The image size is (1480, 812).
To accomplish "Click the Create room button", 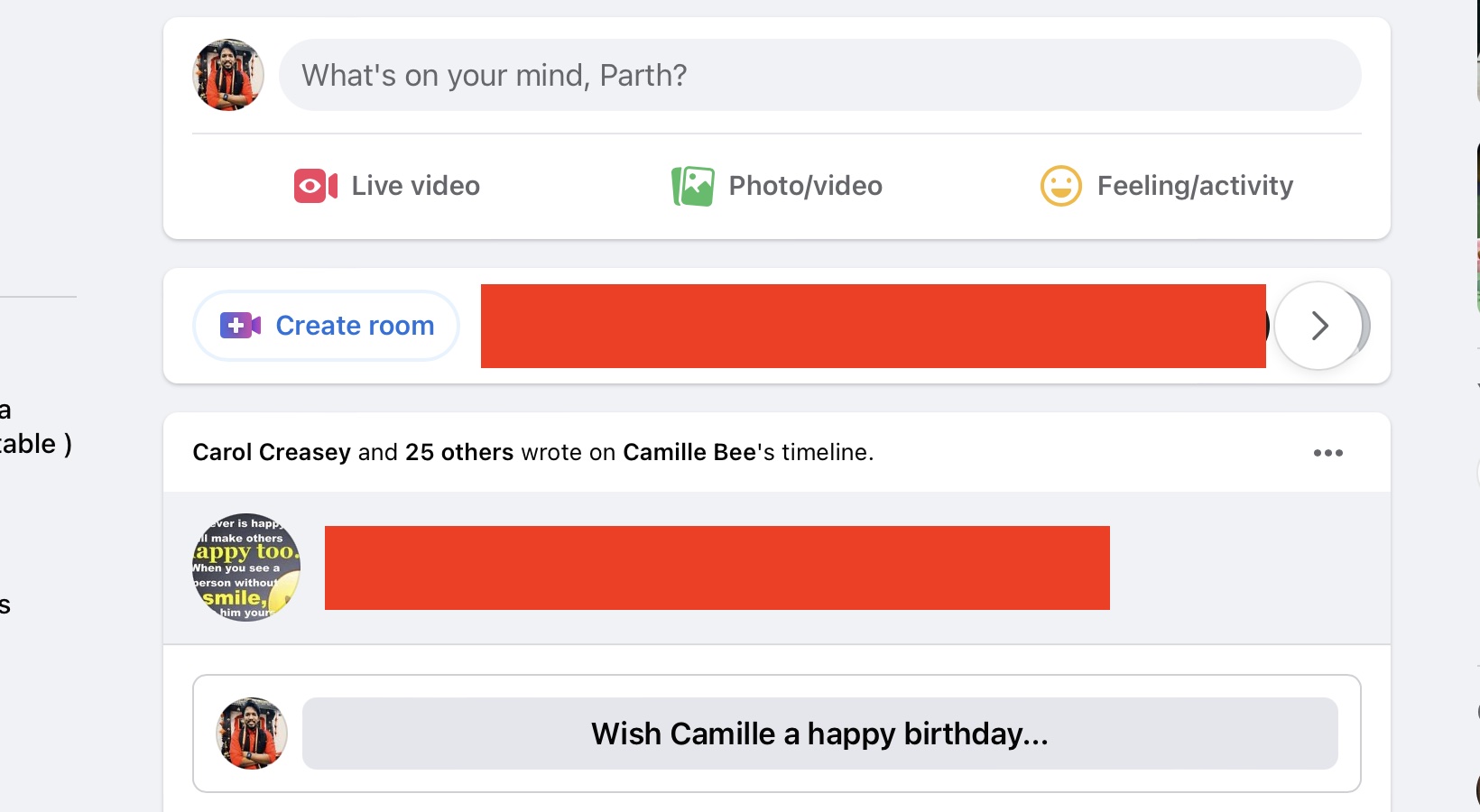I will (326, 326).
